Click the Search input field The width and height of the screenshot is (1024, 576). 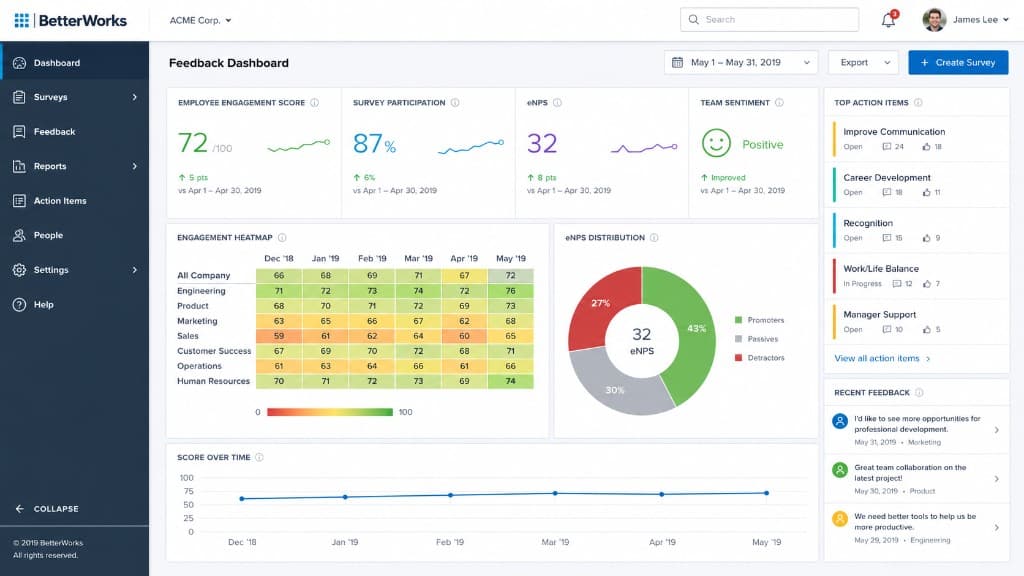pos(769,20)
